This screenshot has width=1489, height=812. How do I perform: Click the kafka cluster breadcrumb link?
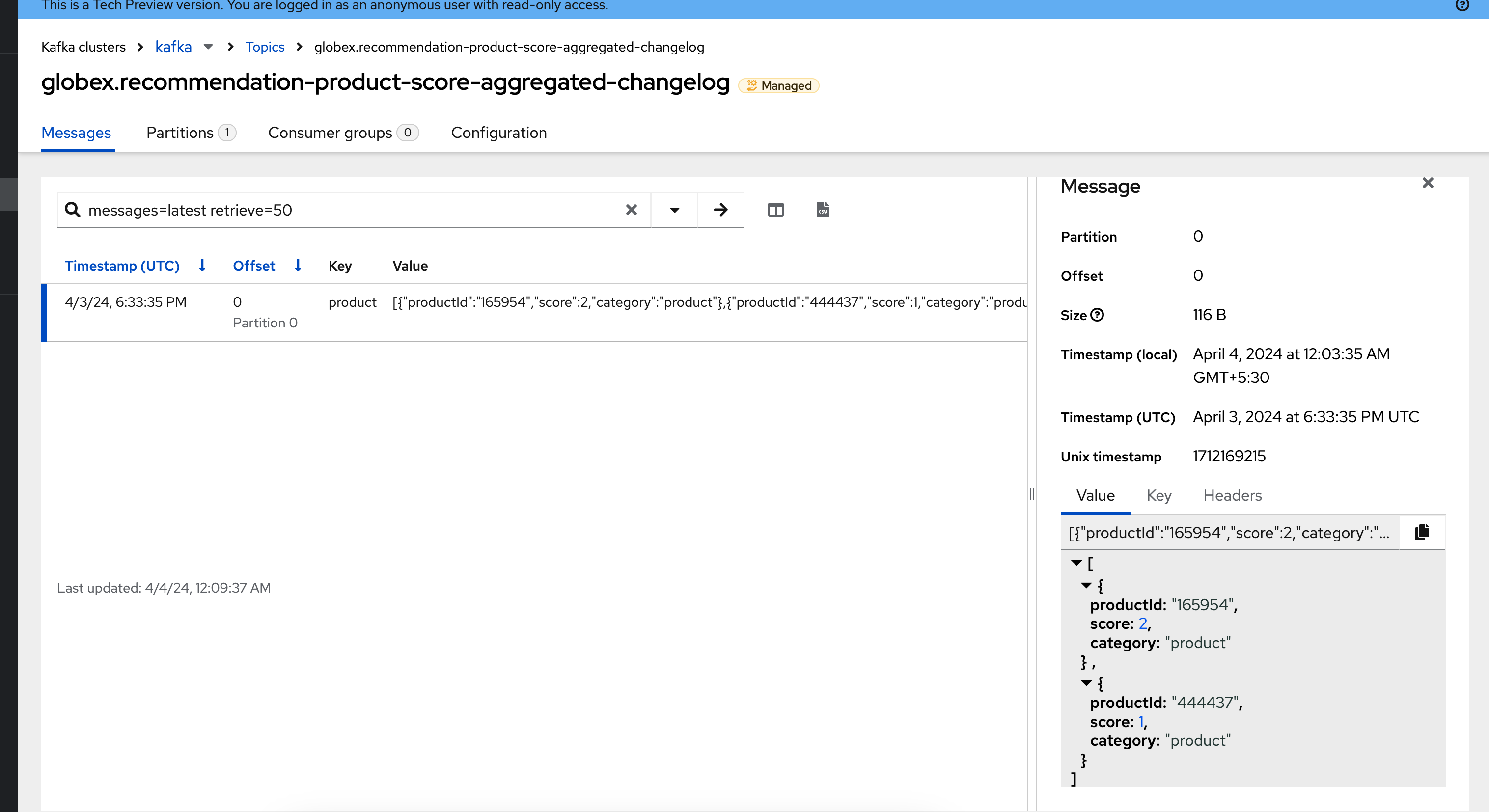pos(173,46)
